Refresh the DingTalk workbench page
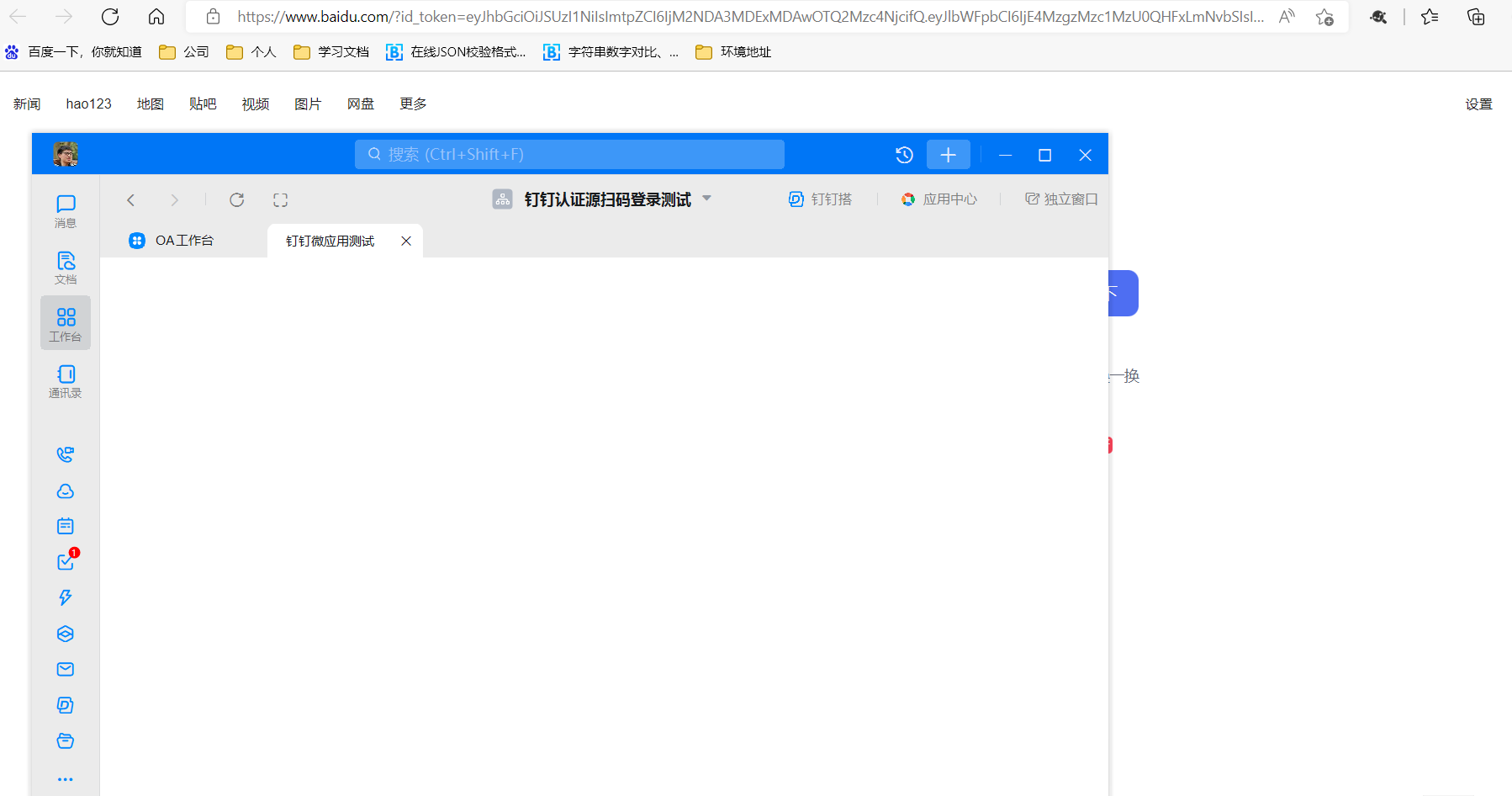 click(x=237, y=200)
